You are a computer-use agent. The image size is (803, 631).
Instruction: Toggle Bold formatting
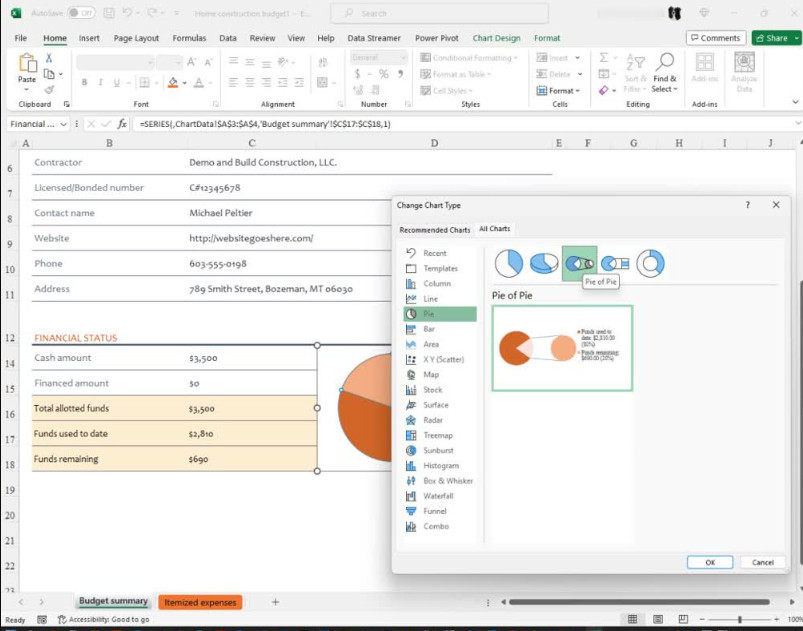point(84,82)
